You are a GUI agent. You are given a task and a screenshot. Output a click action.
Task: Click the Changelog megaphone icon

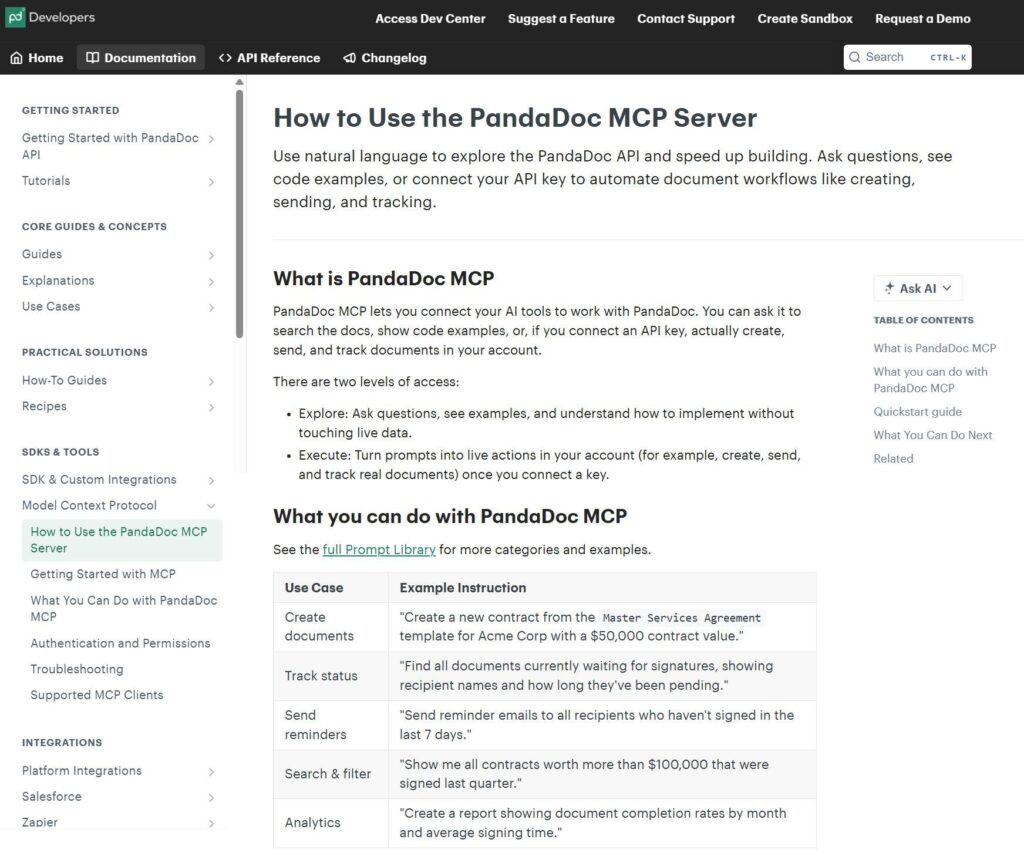coord(350,58)
